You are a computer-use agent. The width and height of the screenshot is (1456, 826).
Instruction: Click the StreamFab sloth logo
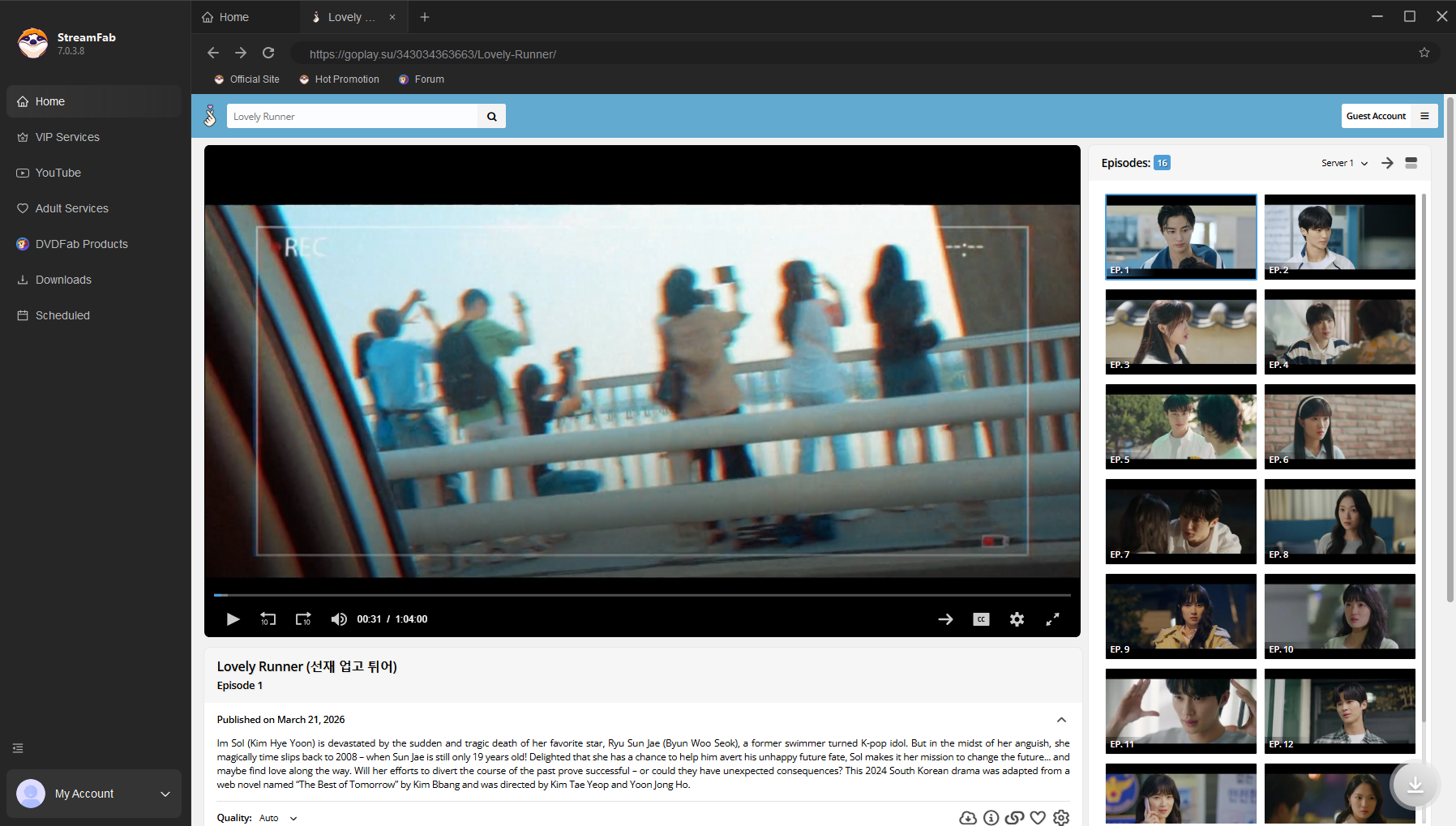pos(33,43)
